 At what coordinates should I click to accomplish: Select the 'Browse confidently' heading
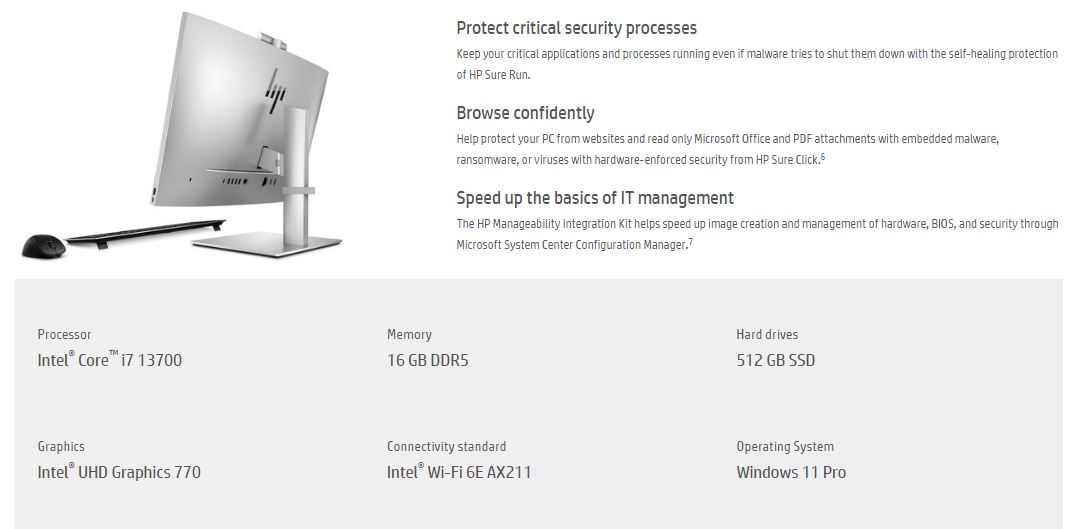(x=525, y=113)
